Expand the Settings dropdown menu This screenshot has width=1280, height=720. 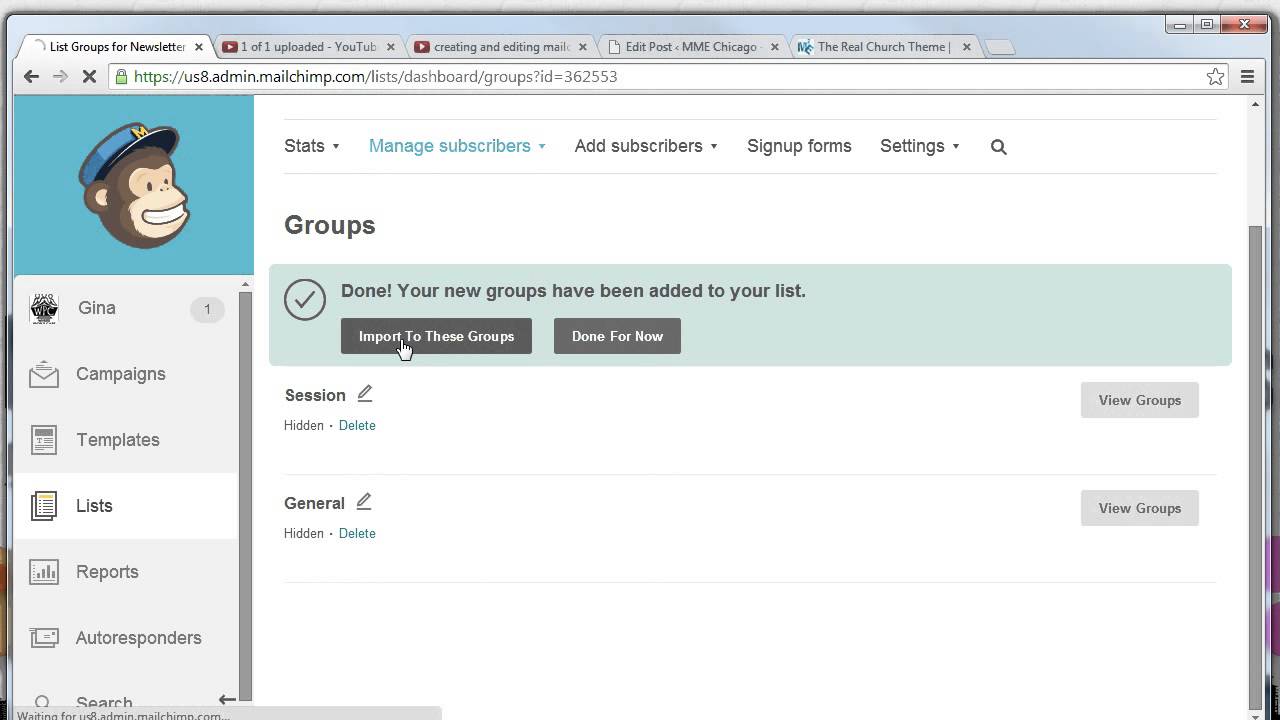(920, 146)
